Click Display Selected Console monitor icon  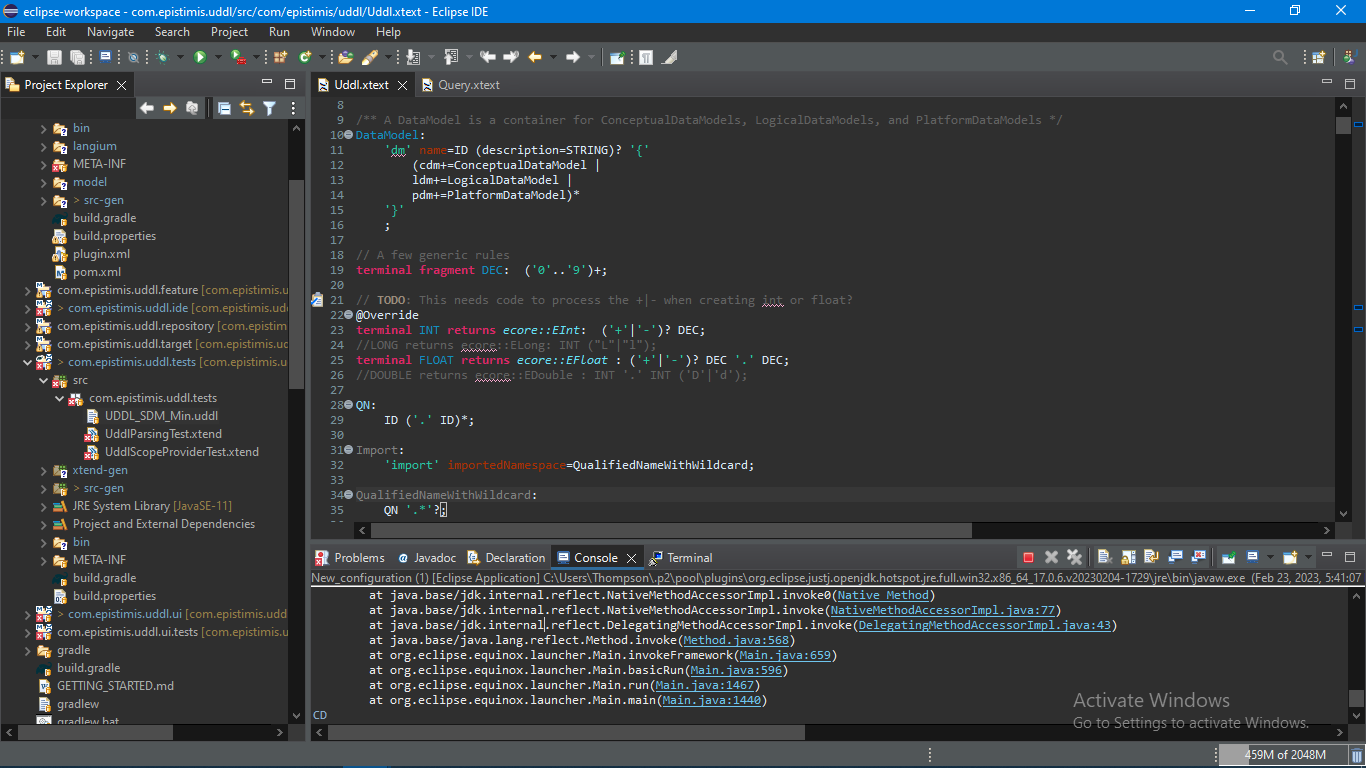[1250, 557]
